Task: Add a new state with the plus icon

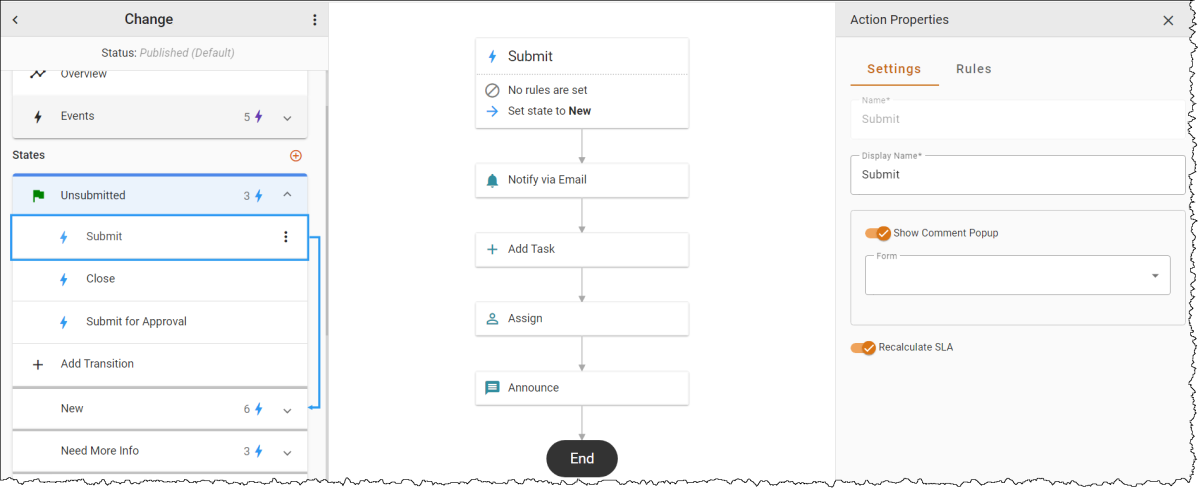Action: click(x=296, y=155)
